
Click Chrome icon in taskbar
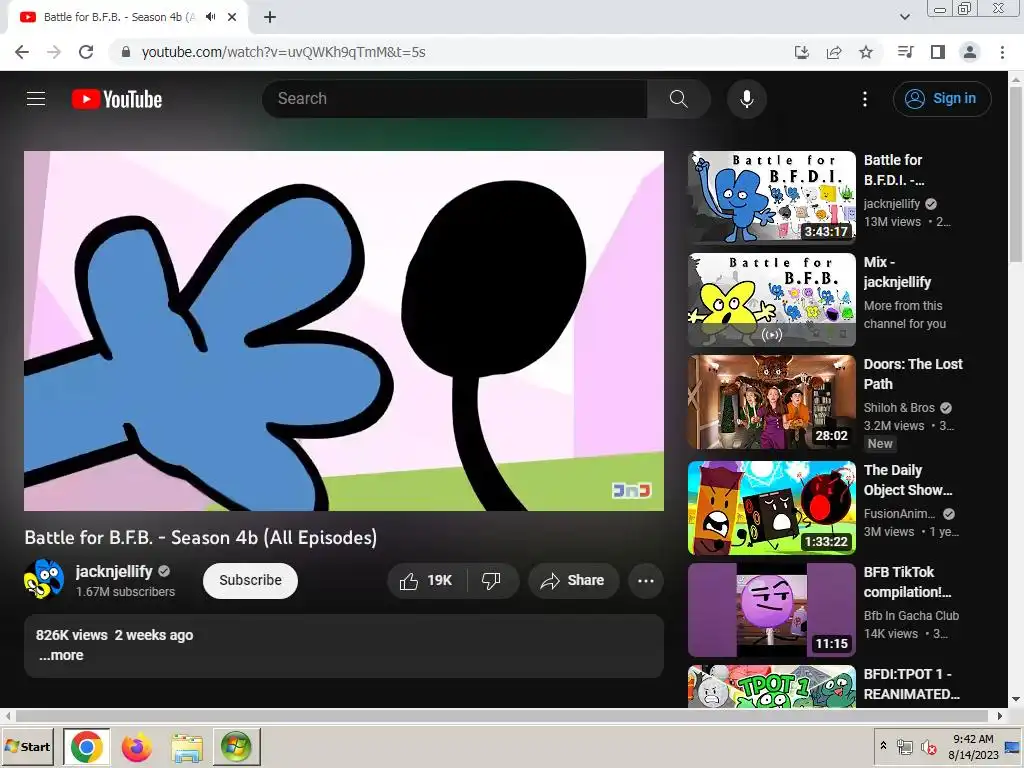tap(87, 746)
